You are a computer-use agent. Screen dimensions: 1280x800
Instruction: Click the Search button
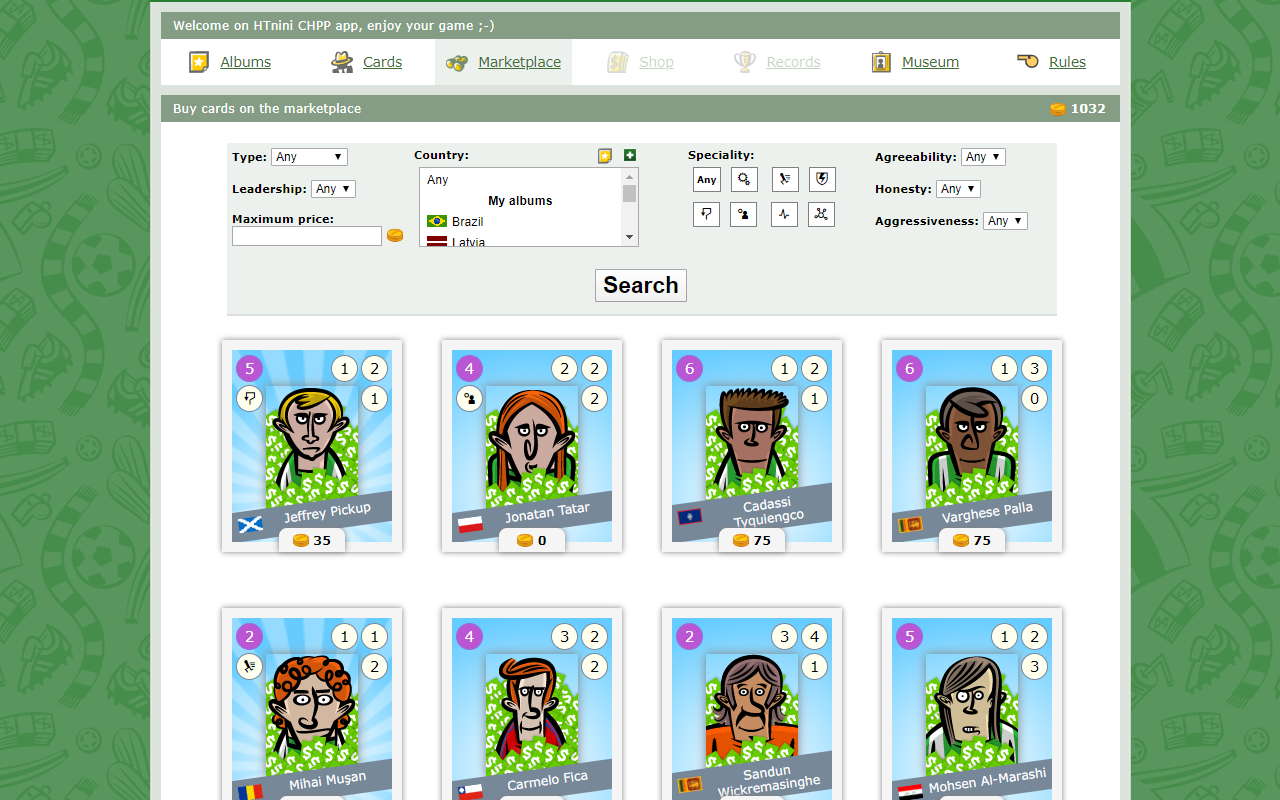641,285
